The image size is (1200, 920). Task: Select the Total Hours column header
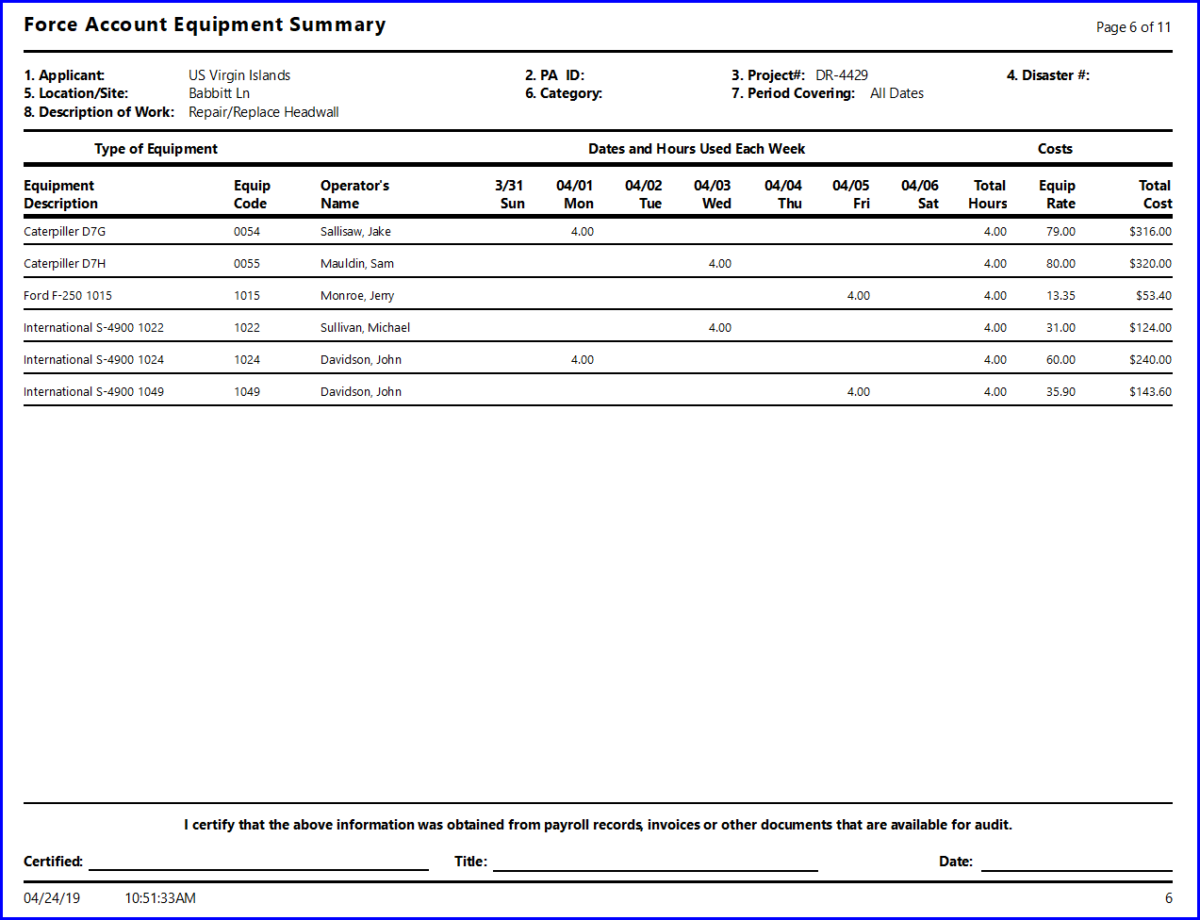(x=988, y=194)
